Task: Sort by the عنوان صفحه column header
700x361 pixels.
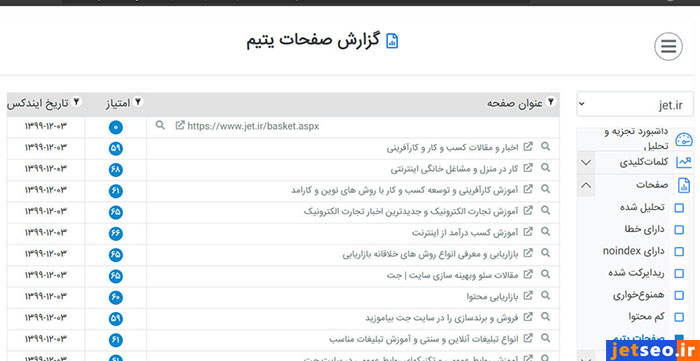Action: click(515, 103)
